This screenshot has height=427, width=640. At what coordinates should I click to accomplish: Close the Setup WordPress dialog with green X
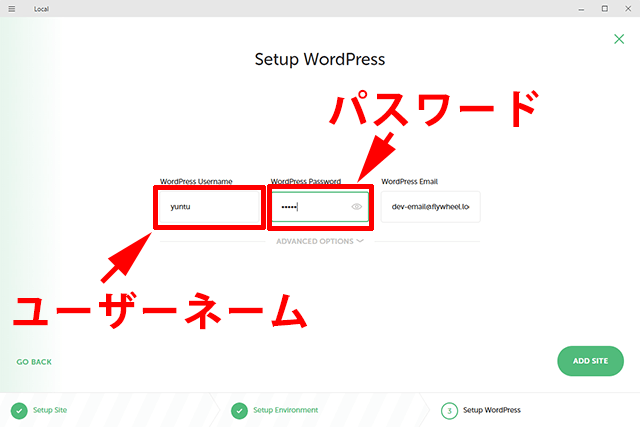coord(619,39)
